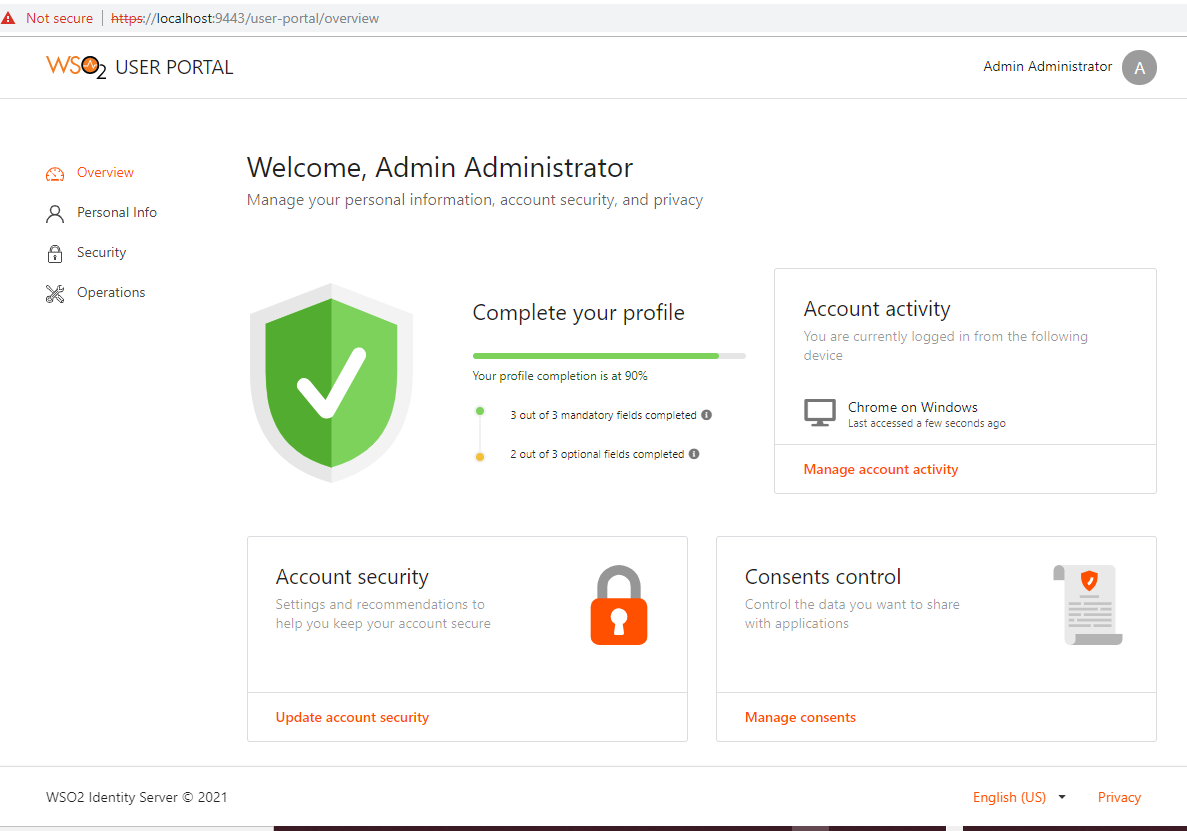This screenshot has width=1187, height=831.
Task: Click the Personal Info person icon
Action: tap(55, 213)
